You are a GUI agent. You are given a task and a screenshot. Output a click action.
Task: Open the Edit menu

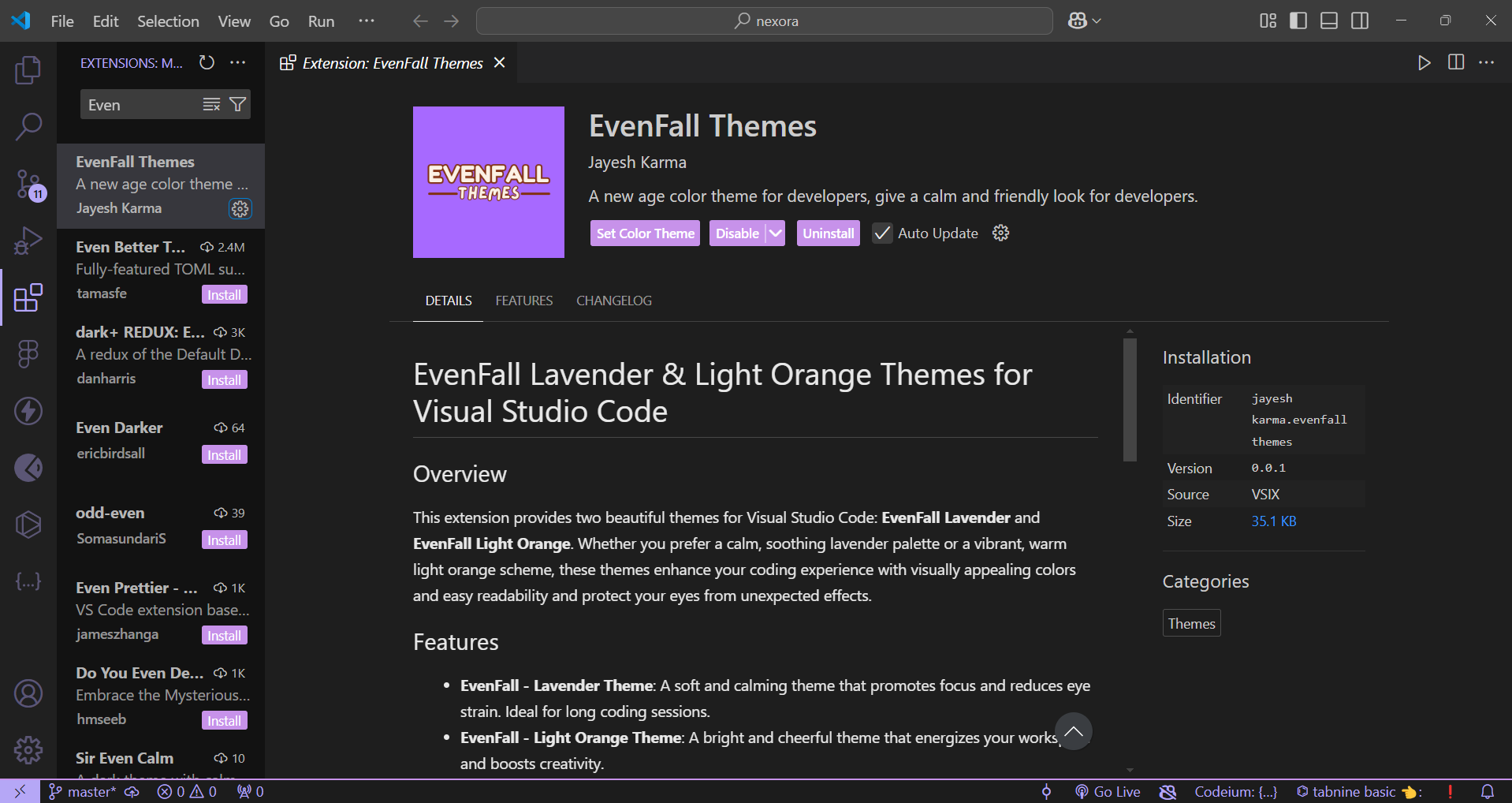coord(106,21)
